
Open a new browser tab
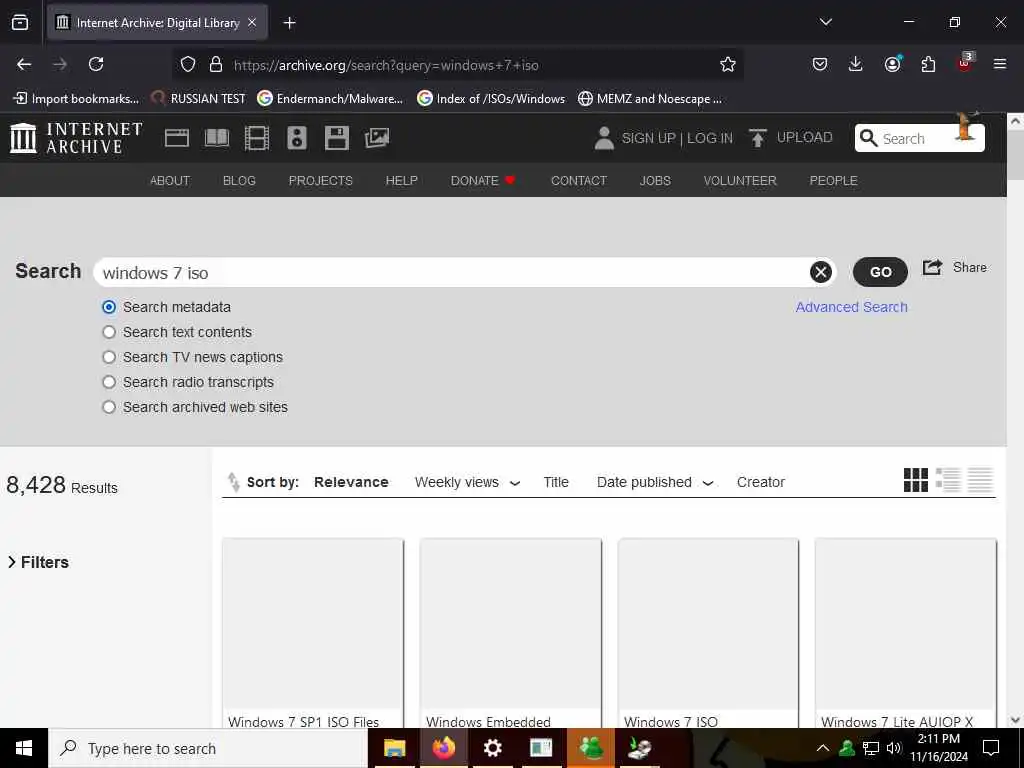pos(289,23)
